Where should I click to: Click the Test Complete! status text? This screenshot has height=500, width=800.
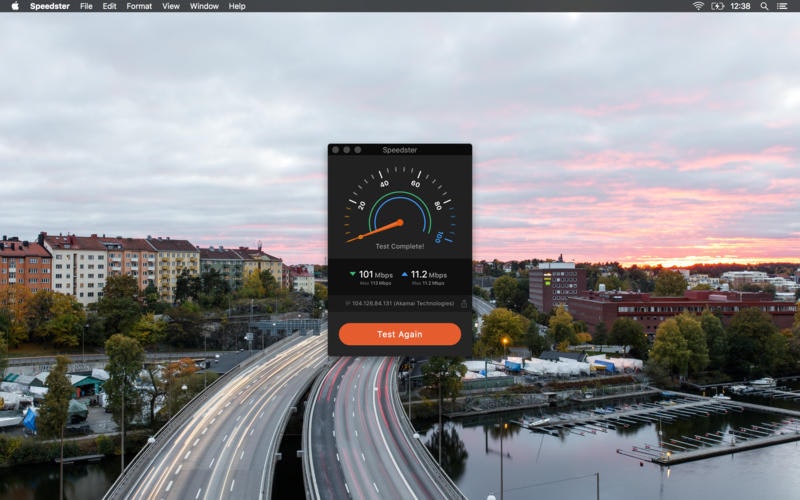(x=399, y=246)
